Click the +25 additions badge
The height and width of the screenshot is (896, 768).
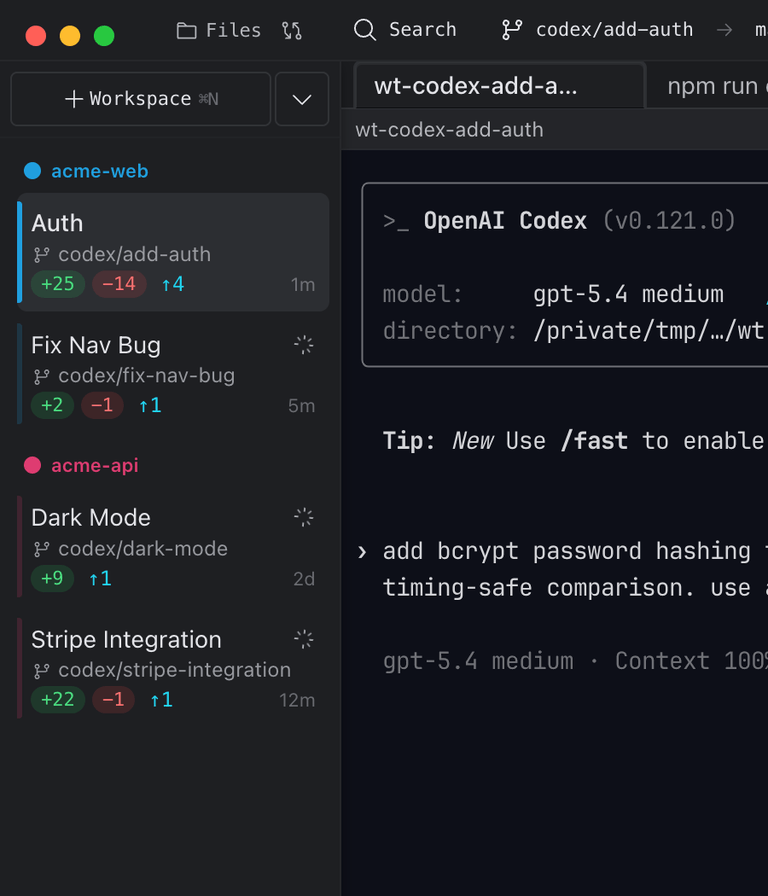(x=58, y=284)
